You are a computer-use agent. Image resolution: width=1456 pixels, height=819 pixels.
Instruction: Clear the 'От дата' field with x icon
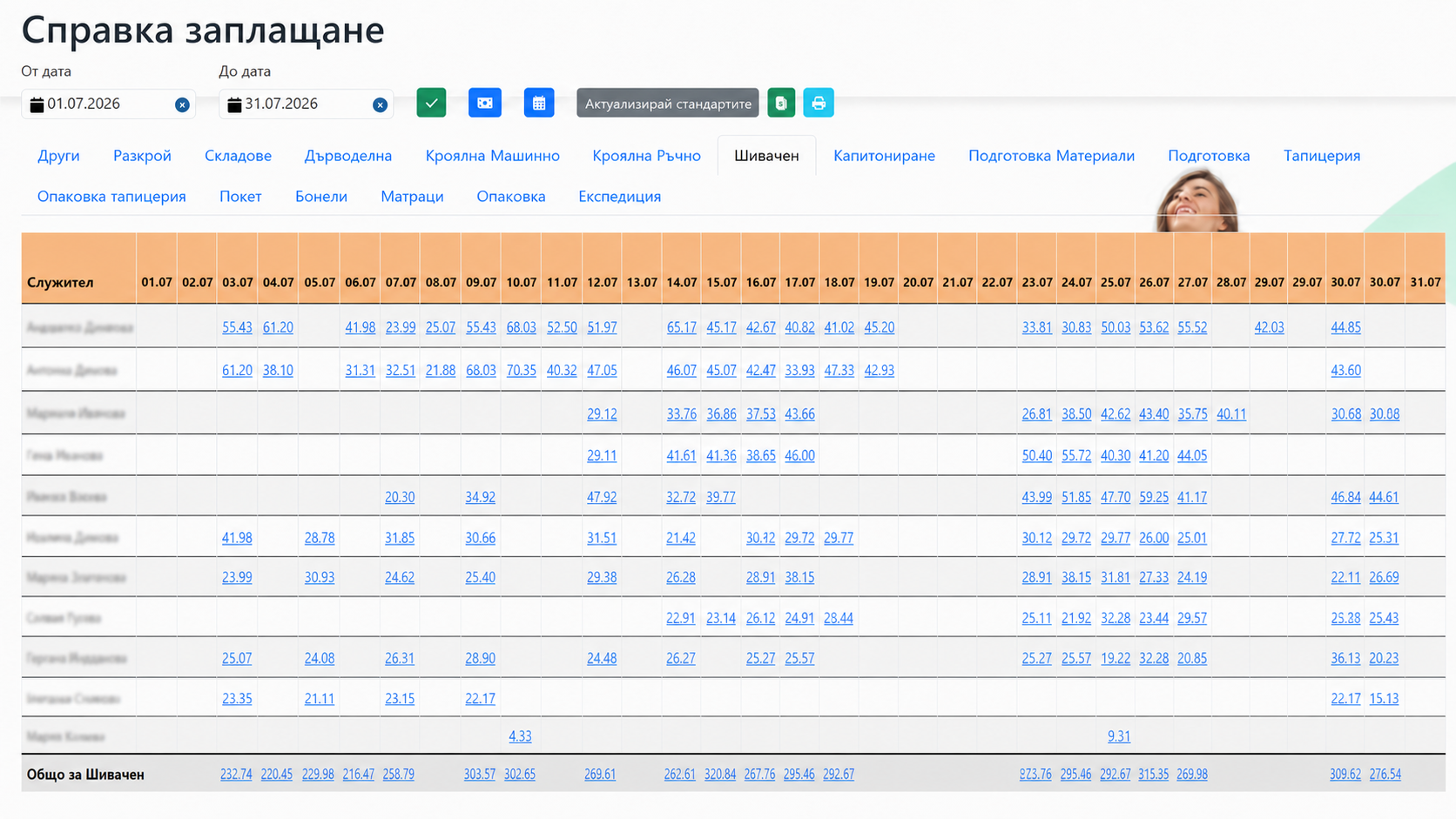[182, 104]
